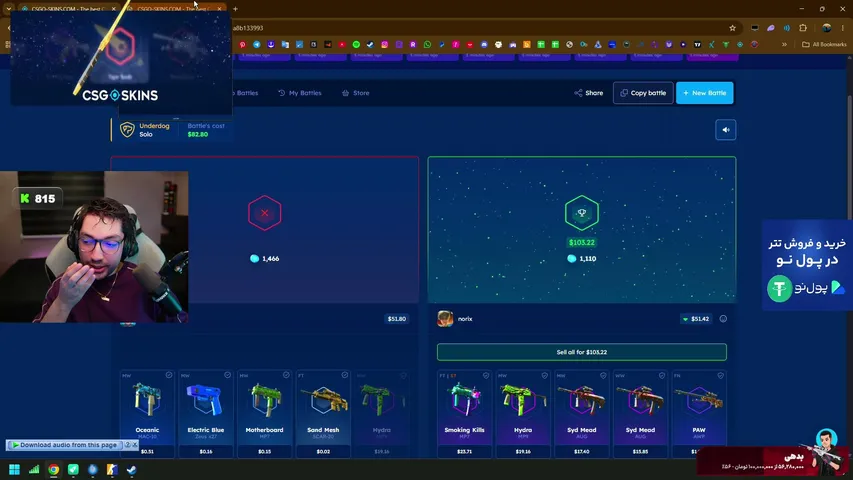Open Windows Start menu

15,469
